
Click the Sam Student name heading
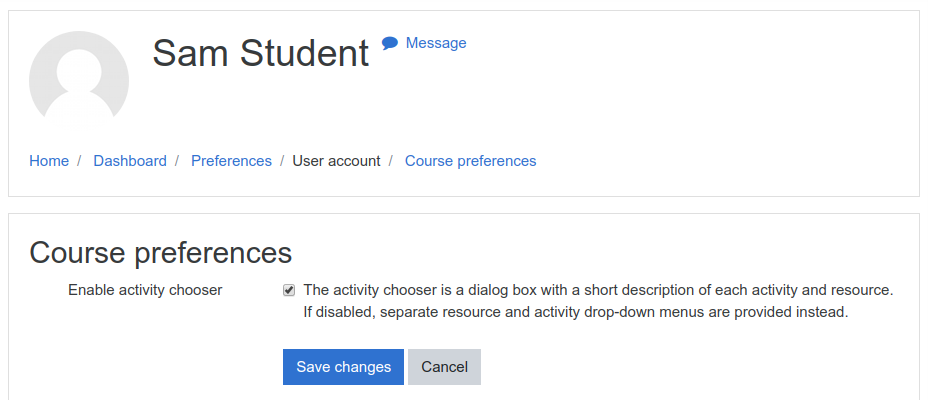260,53
